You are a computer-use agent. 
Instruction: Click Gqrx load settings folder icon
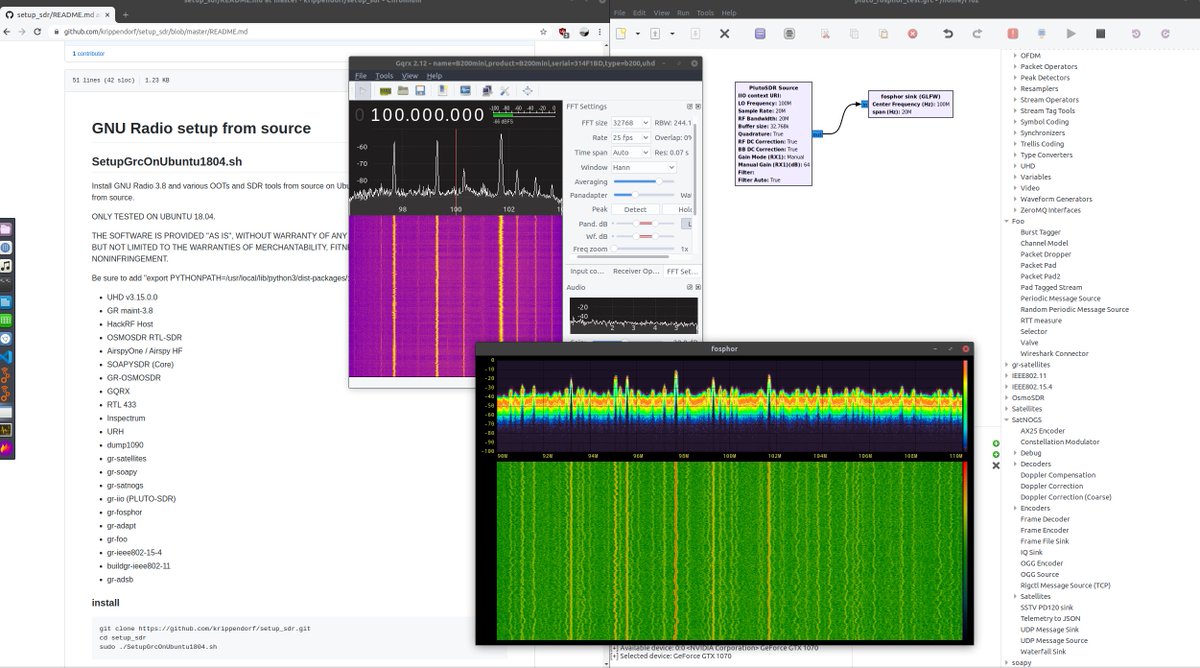[403, 90]
